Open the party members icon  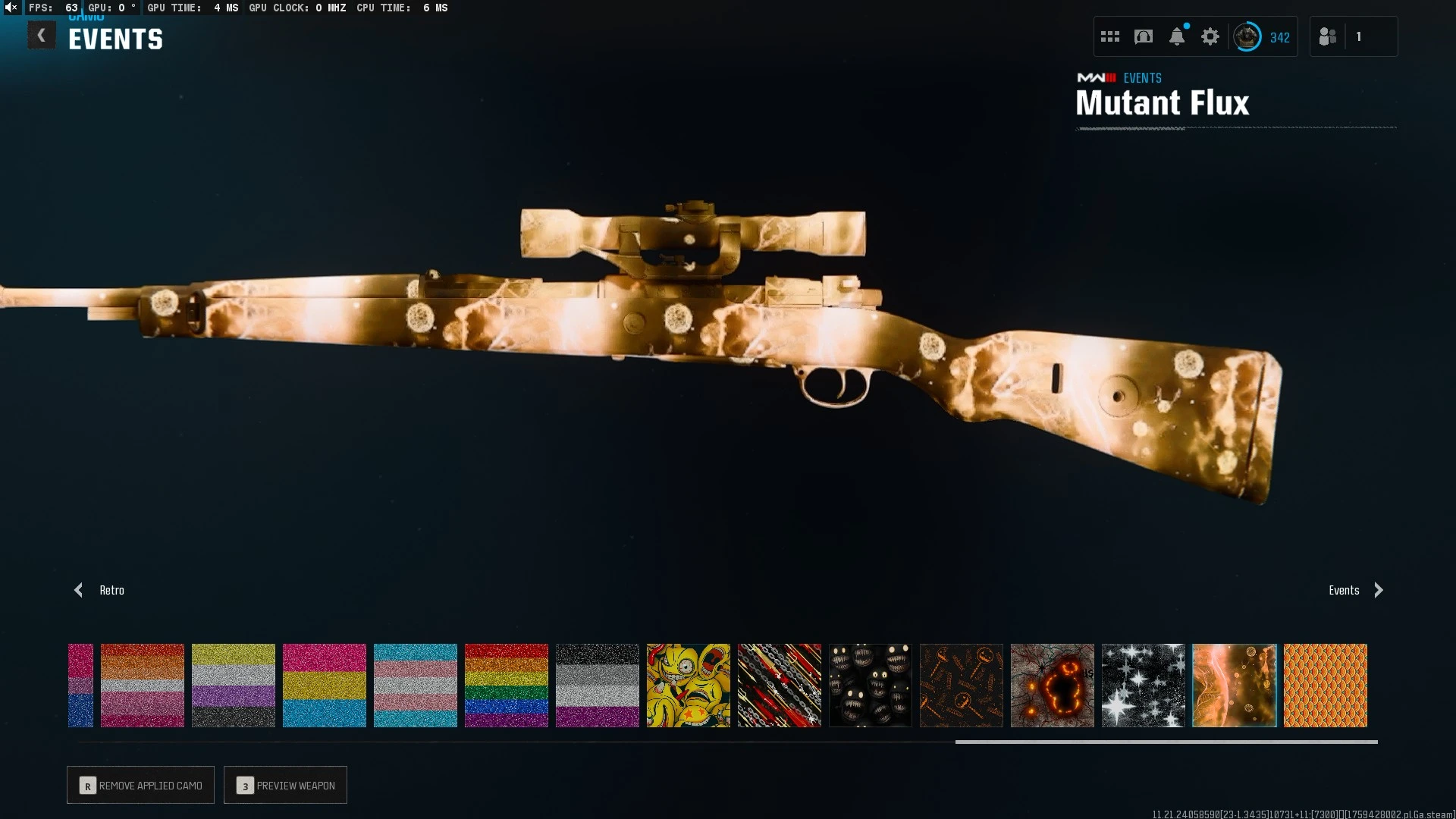point(1328,36)
